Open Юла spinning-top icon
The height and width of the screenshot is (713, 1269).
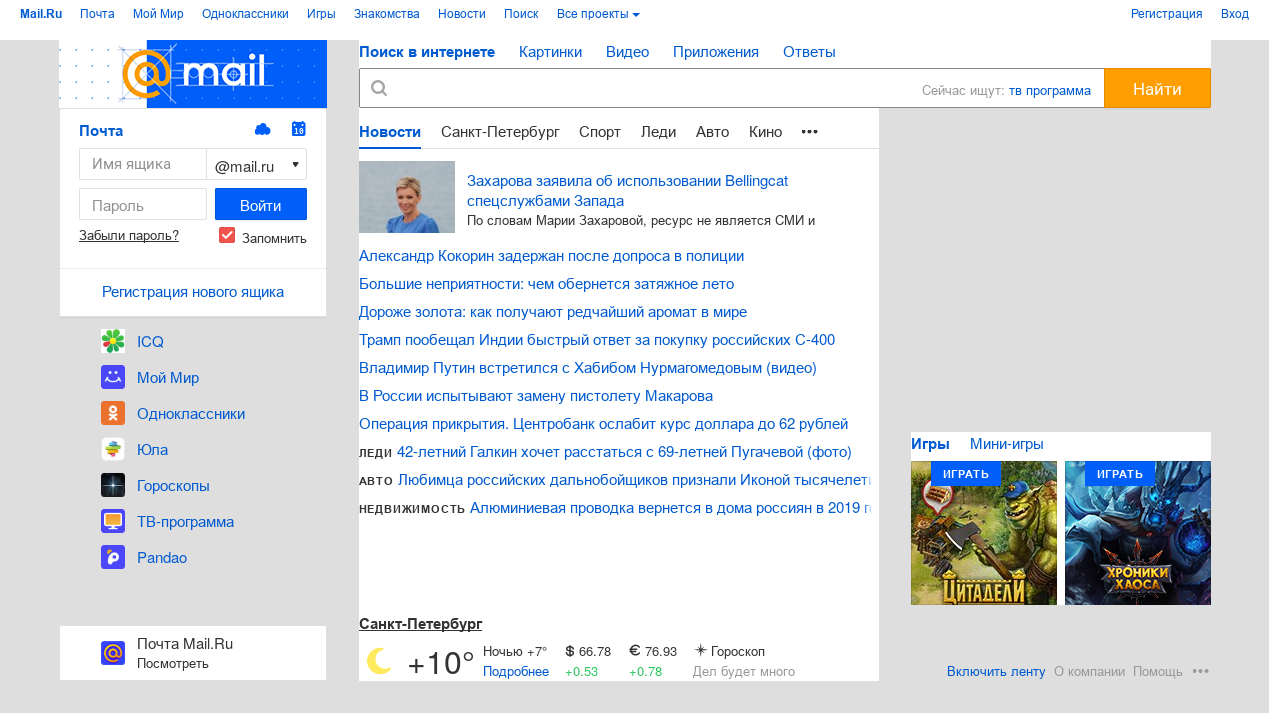coord(113,449)
